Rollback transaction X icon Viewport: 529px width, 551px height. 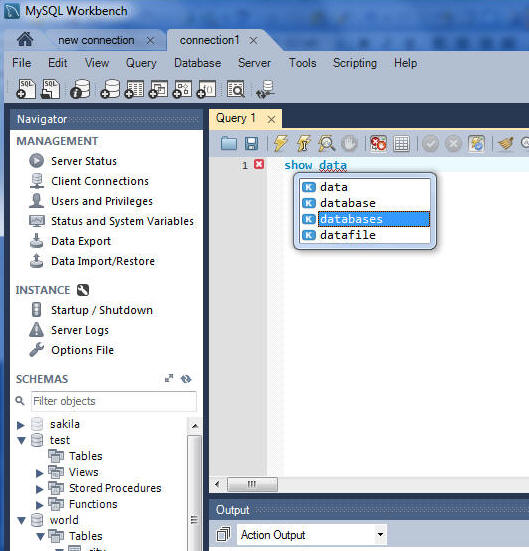pyautogui.click(x=453, y=144)
